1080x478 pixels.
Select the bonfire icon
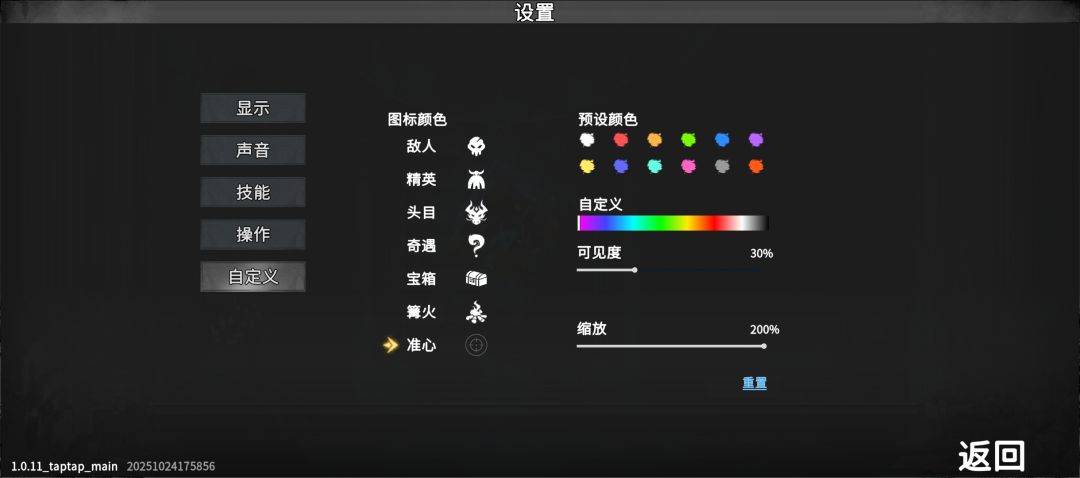click(x=476, y=312)
